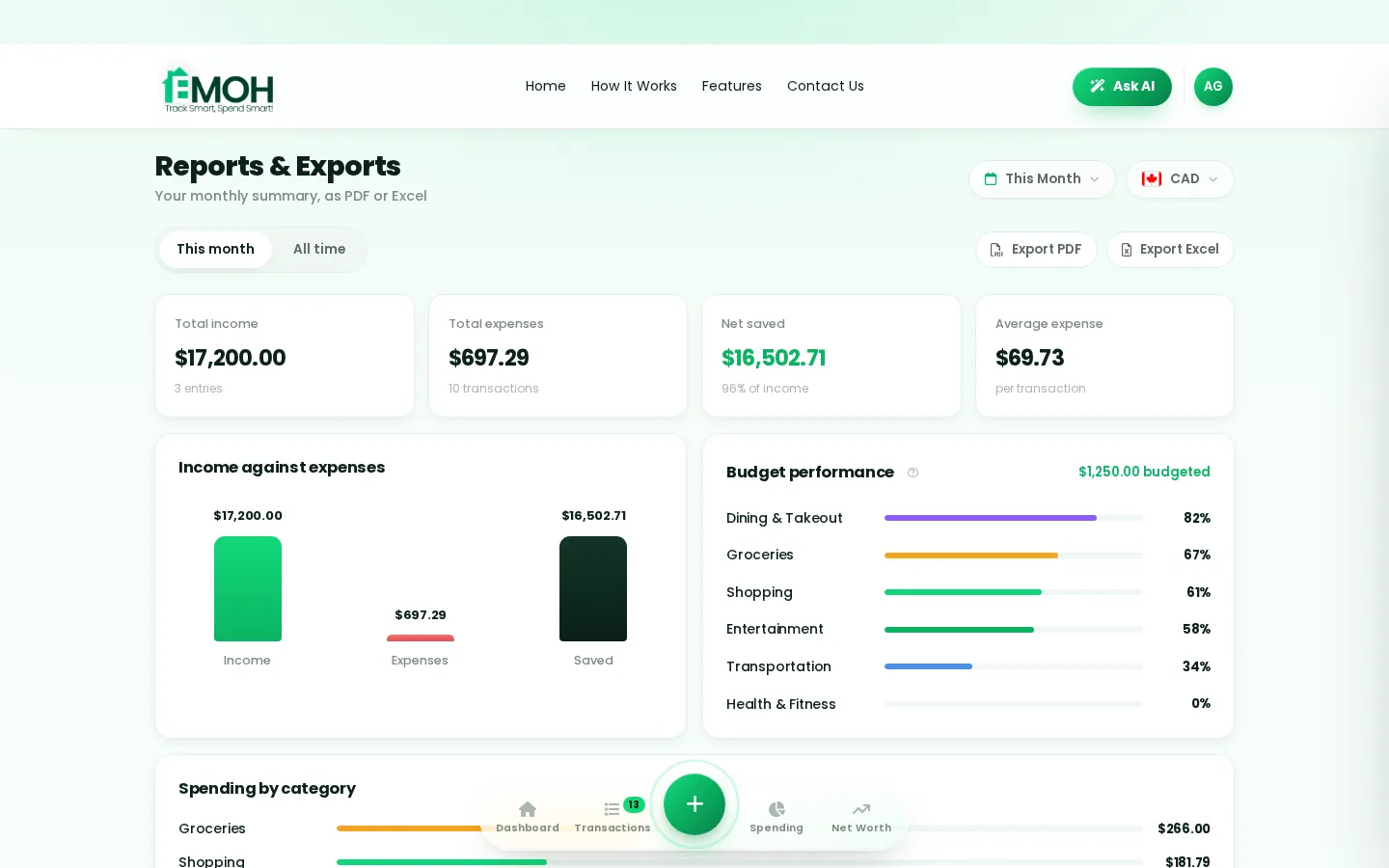Open How It Works page
The image size is (1389, 868).
click(x=634, y=86)
